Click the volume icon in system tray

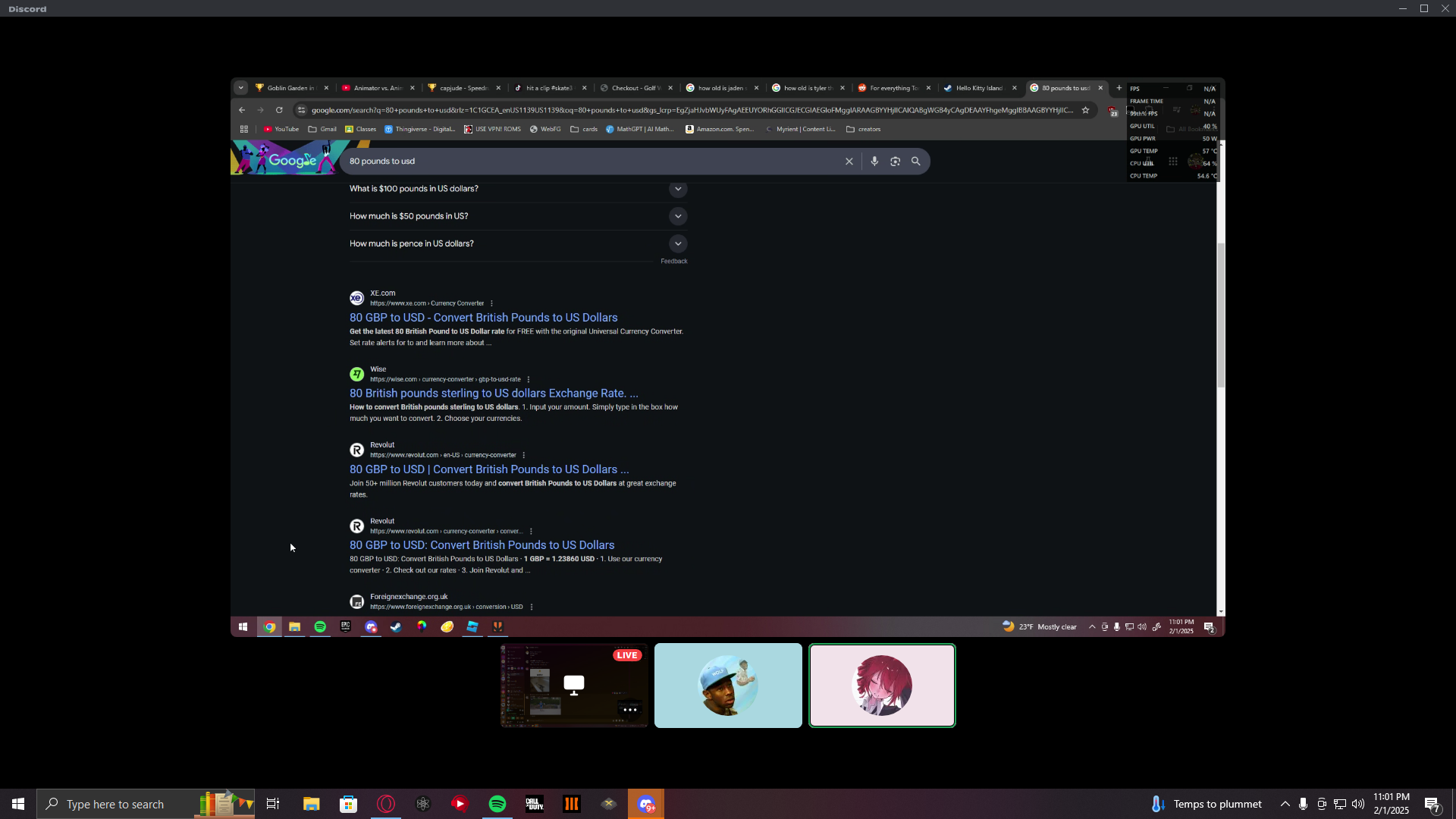click(x=1357, y=804)
